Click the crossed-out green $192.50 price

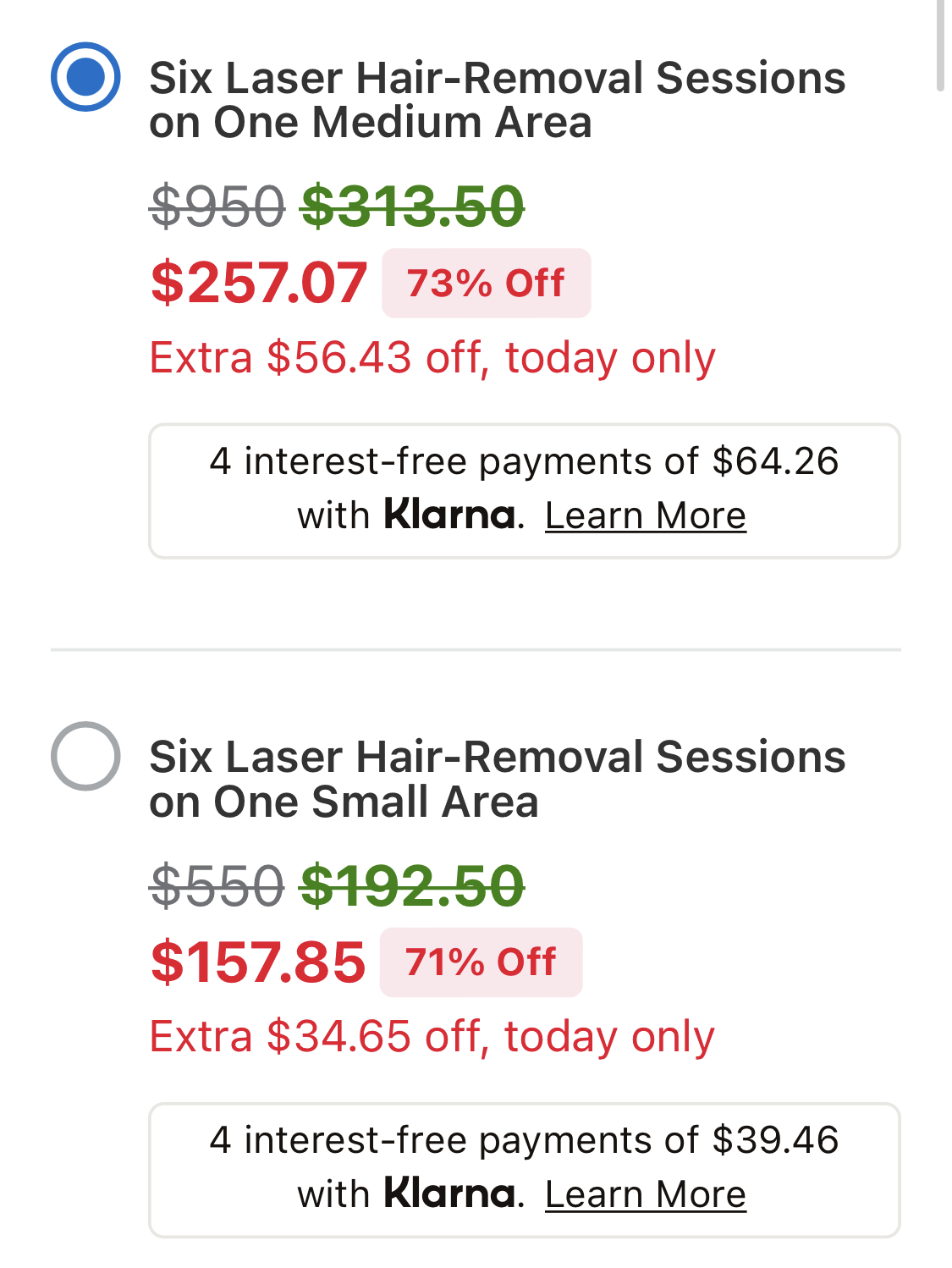tap(412, 886)
